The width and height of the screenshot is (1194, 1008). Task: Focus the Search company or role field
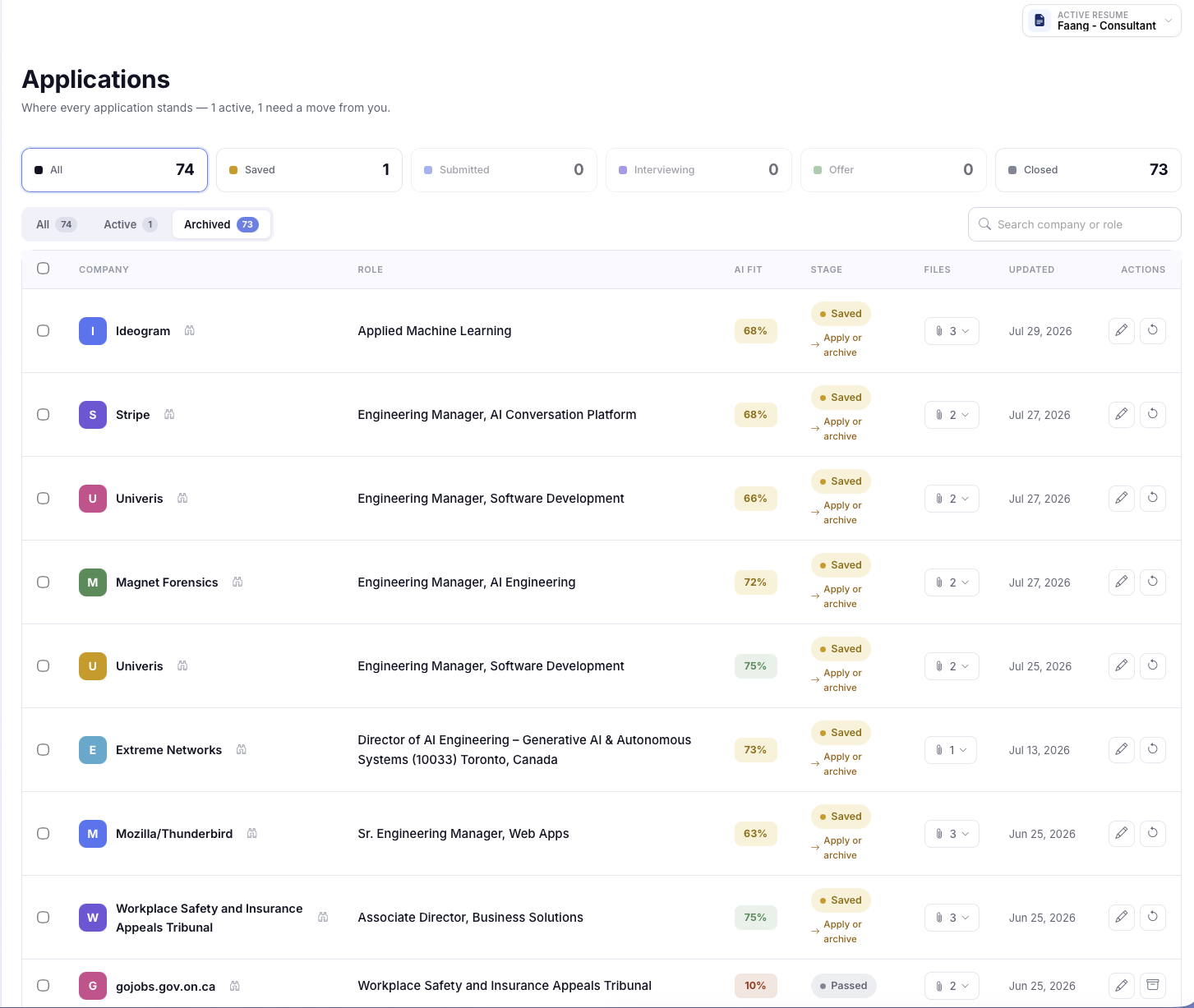1075,224
